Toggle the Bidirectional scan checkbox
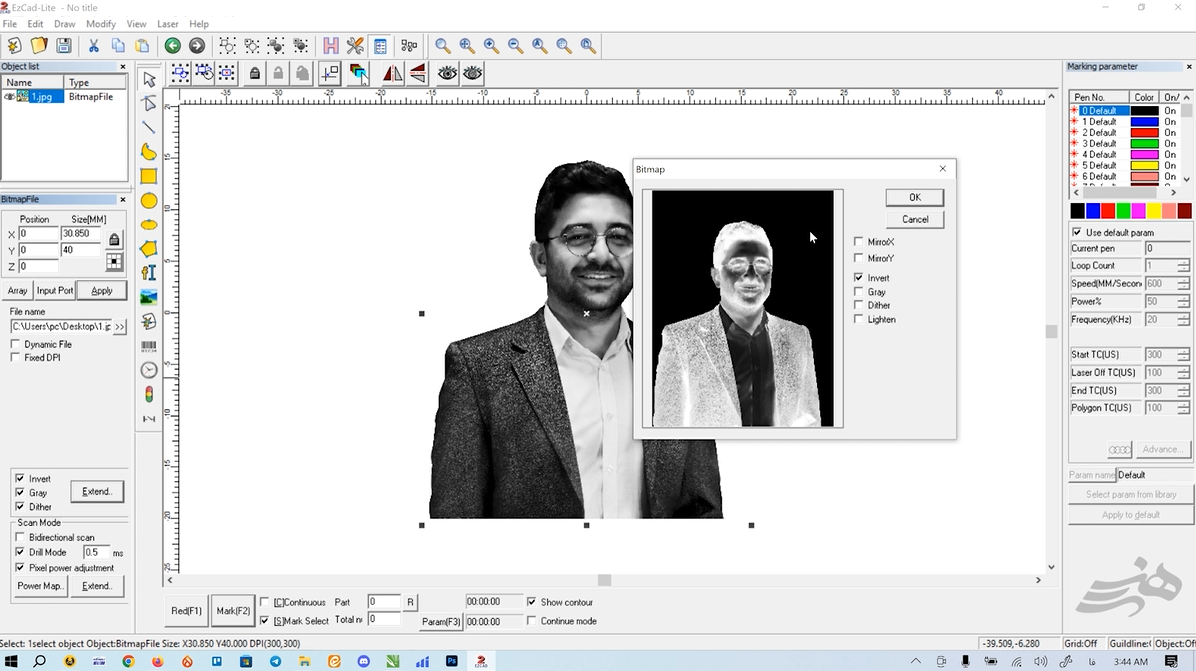The height and width of the screenshot is (671, 1196). tap(20, 538)
